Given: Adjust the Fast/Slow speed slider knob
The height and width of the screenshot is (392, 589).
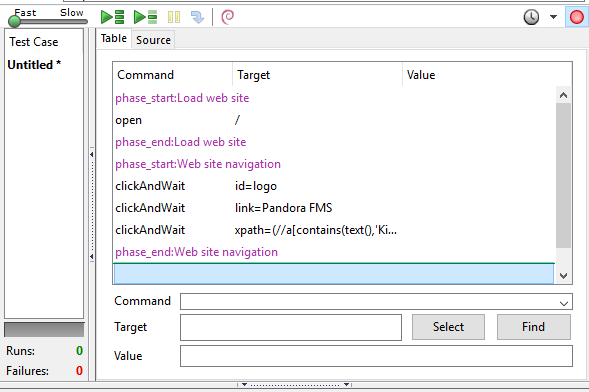Looking at the screenshot, I should (14, 21).
